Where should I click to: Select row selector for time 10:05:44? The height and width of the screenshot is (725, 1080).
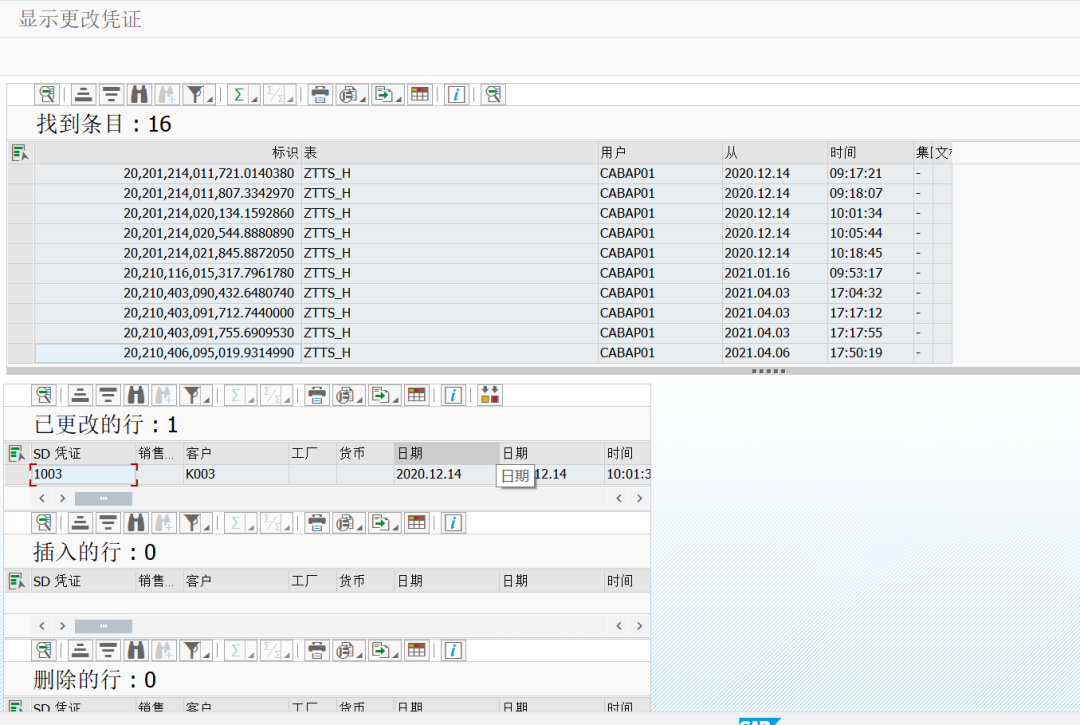(x=21, y=233)
